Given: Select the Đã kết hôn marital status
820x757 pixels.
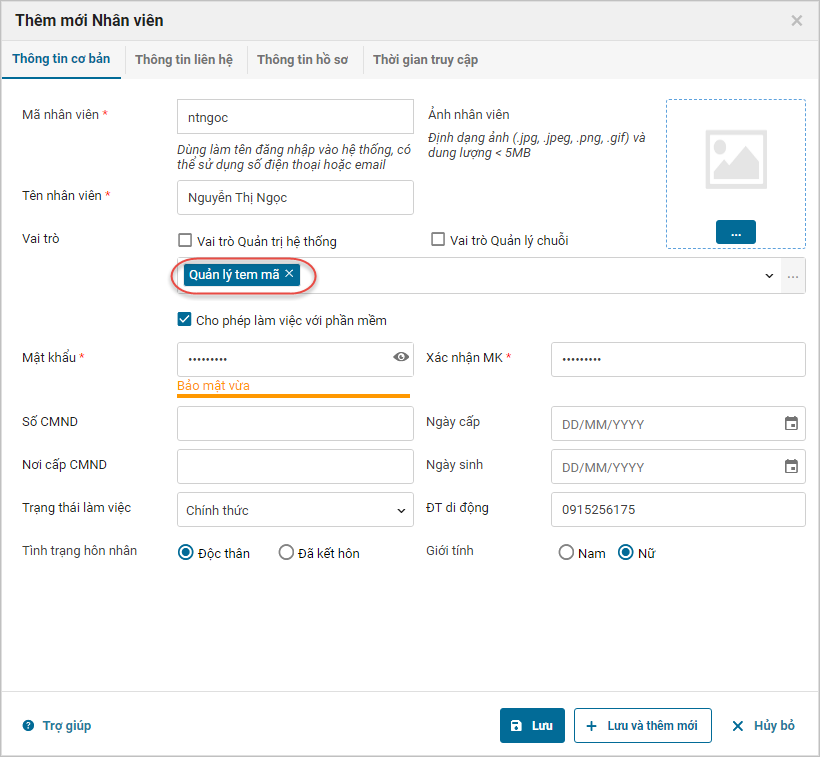Looking at the screenshot, I should (x=287, y=553).
